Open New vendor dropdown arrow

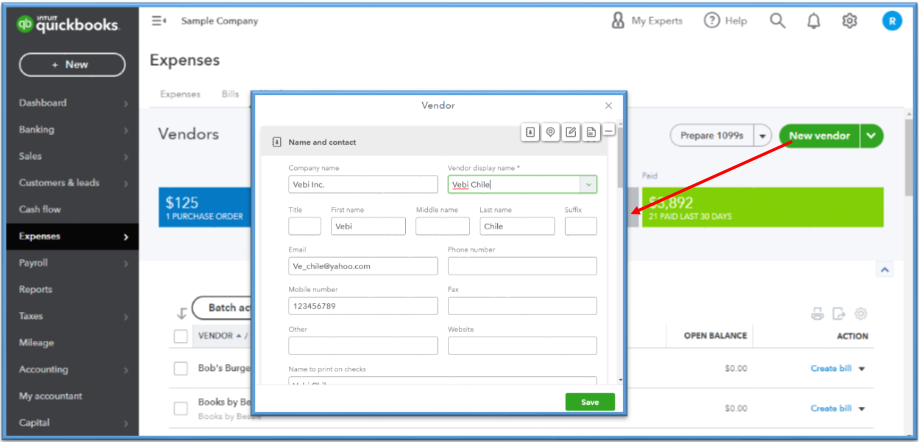(872, 136)
